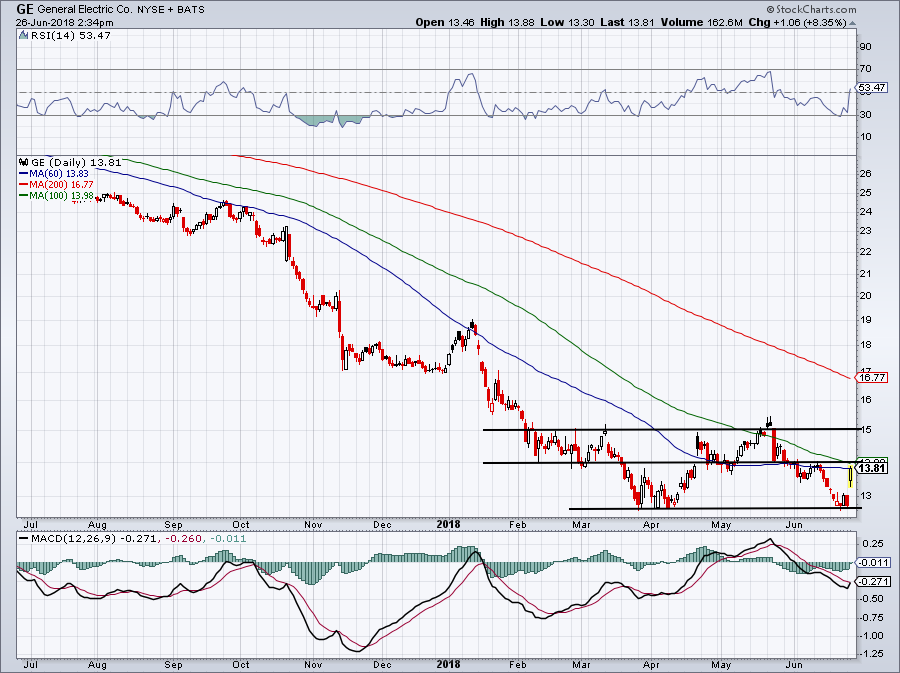
Task: Click the 0.25 label on MACD axis
Action: point(872,543)
